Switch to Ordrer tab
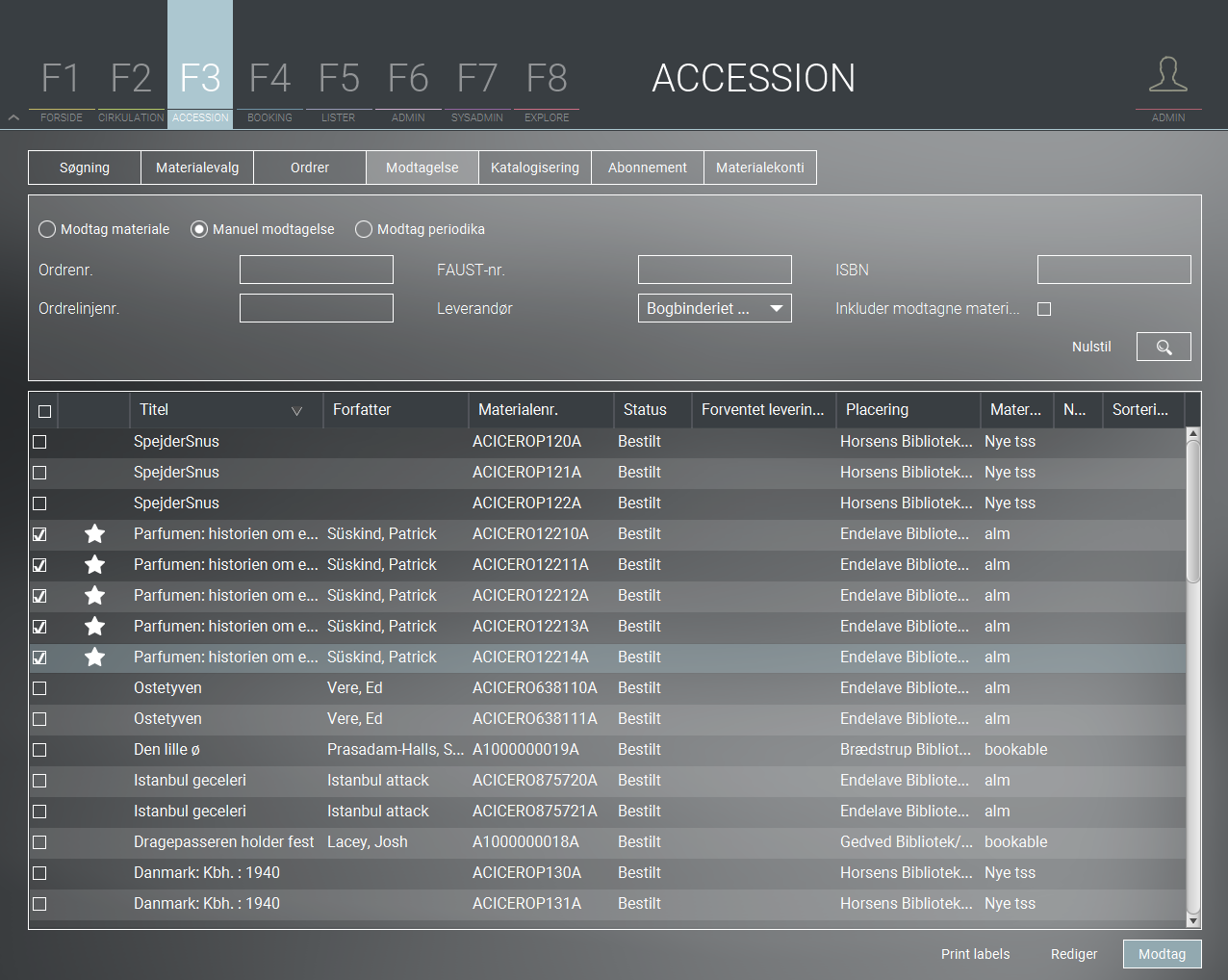The image size is (1228, 980). coord(310,168)
